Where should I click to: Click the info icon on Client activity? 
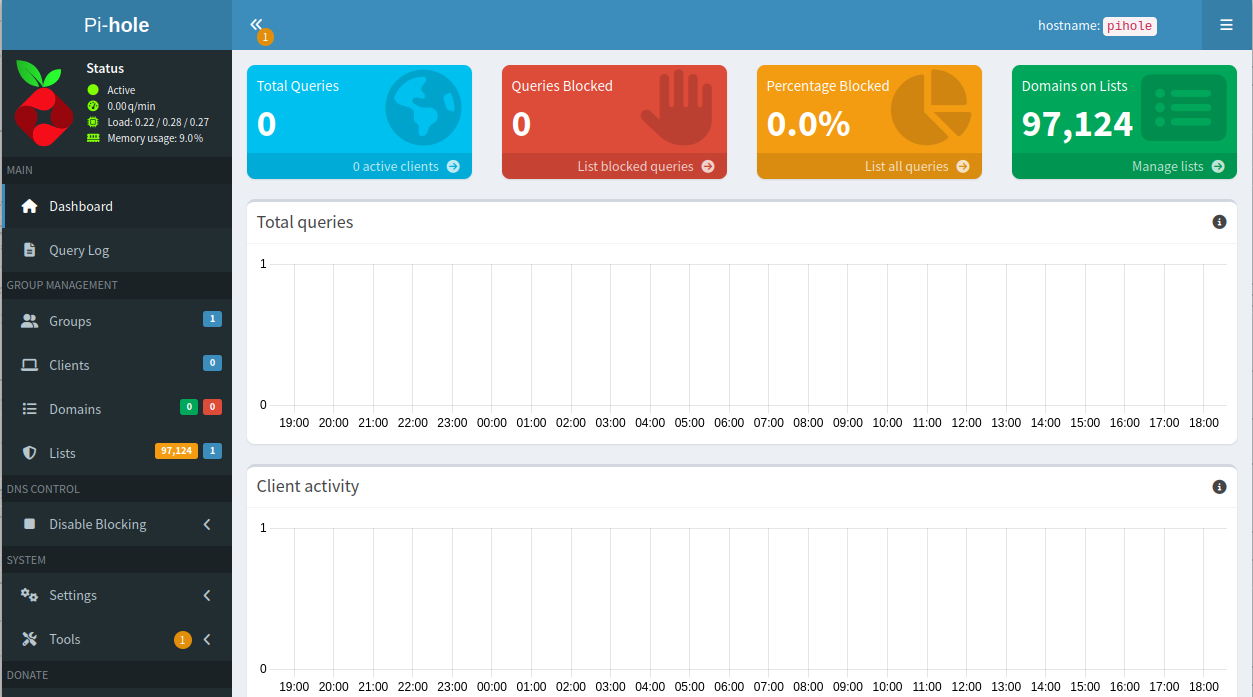pos(1219,486)
